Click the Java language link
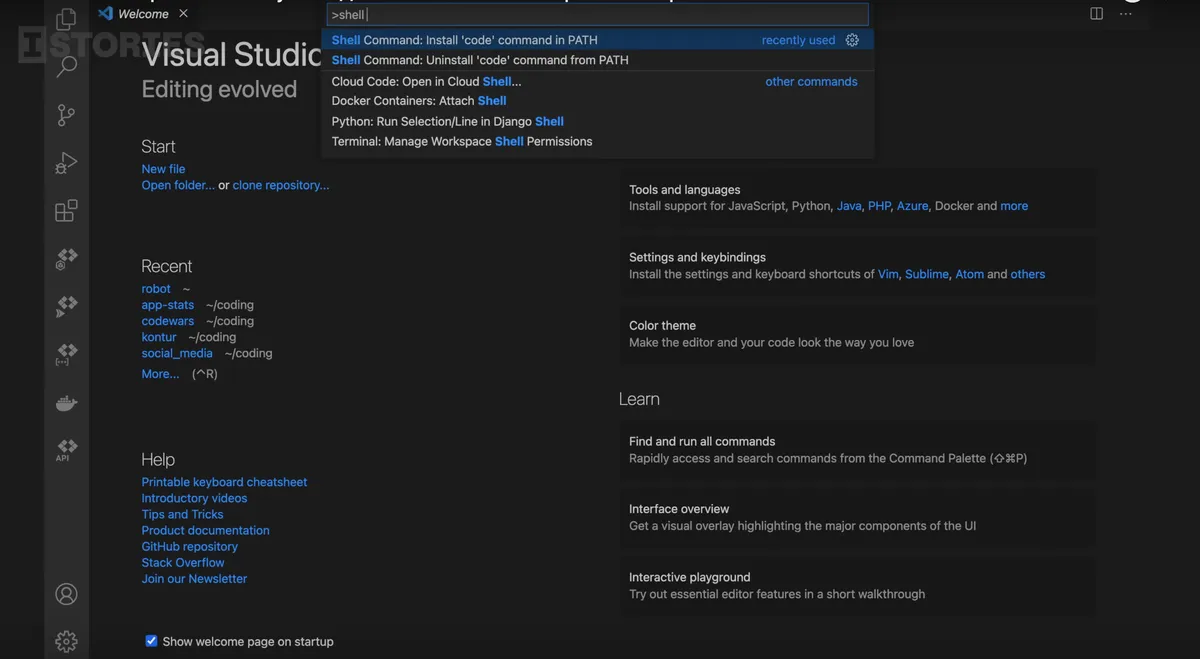Image resolution: width=1200 pixels, height=659 pixels. [x=849, y=206]
